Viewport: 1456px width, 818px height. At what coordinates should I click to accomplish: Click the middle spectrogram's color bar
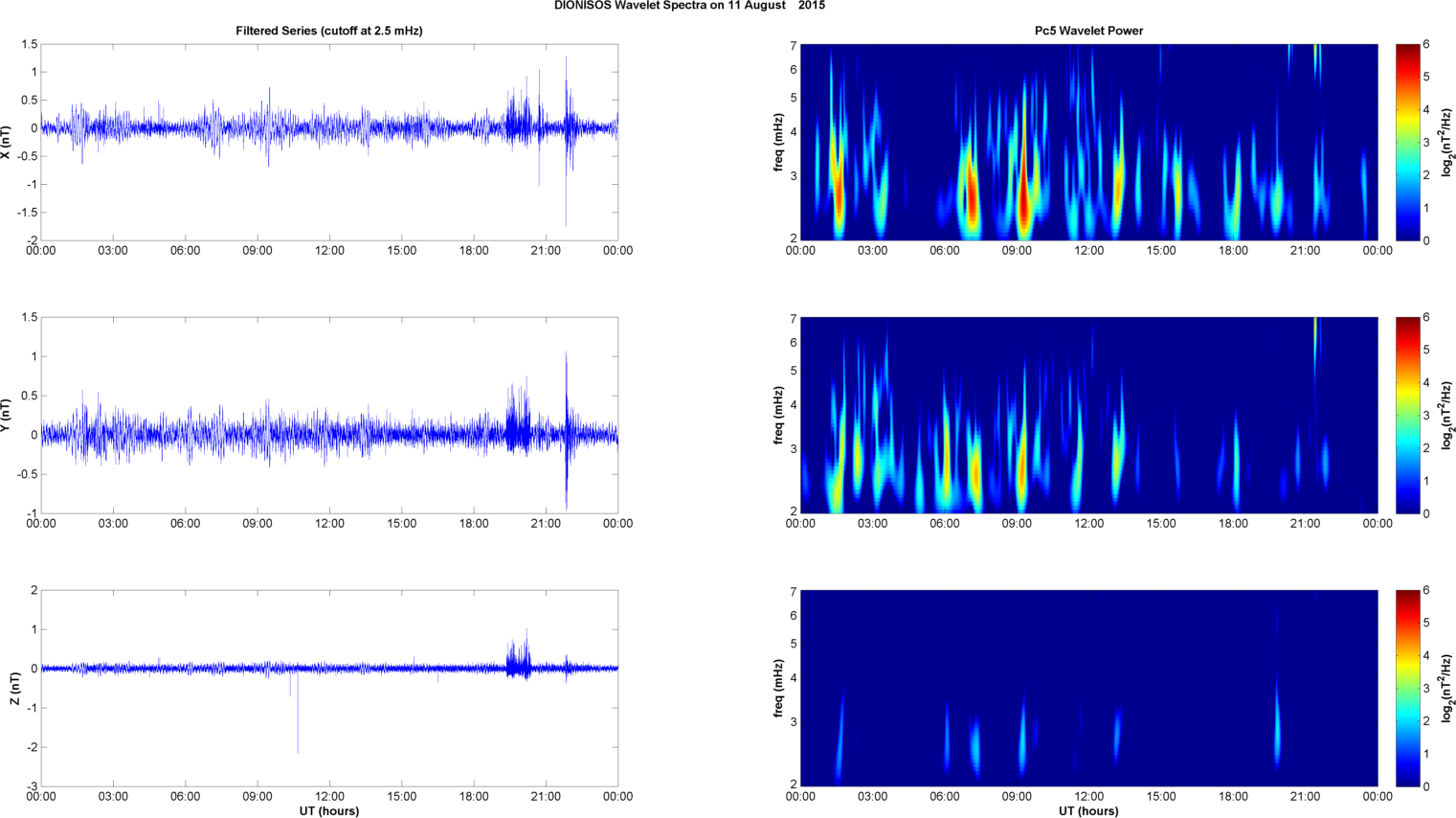coord(1407,415)
